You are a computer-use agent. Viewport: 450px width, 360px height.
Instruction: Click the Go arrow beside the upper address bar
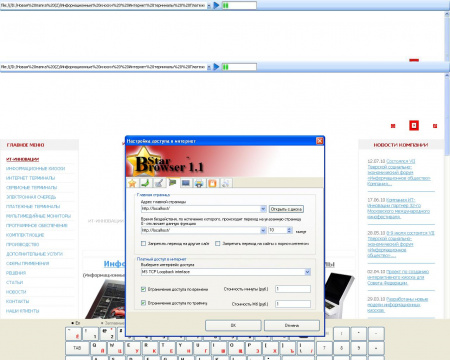click(x=216, y=5)
